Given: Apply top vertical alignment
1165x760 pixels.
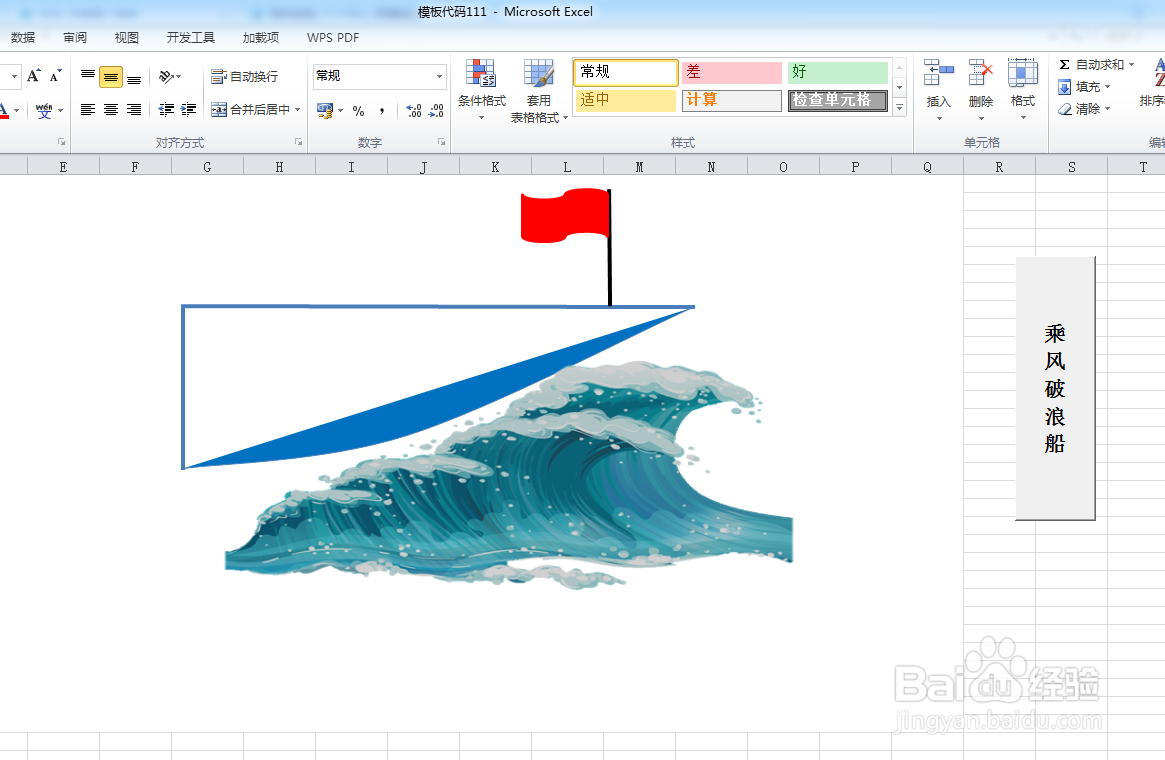Looking at the screenshot, I should click(88, 76).
